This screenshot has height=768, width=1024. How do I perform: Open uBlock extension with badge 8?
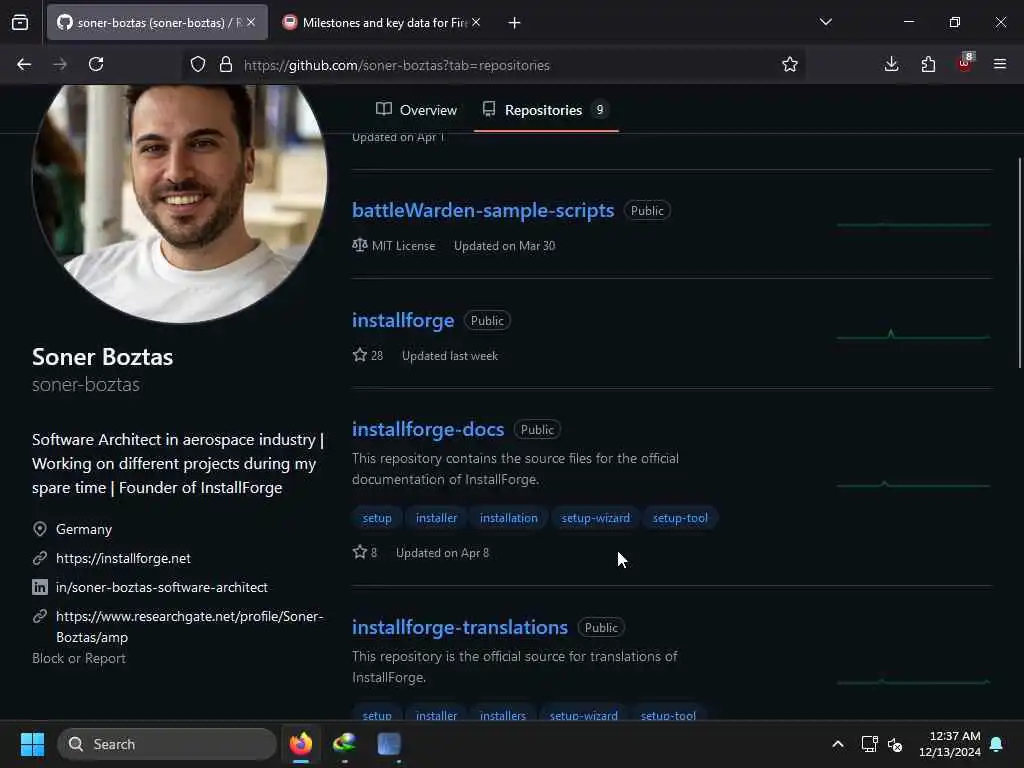coord(965,63)
